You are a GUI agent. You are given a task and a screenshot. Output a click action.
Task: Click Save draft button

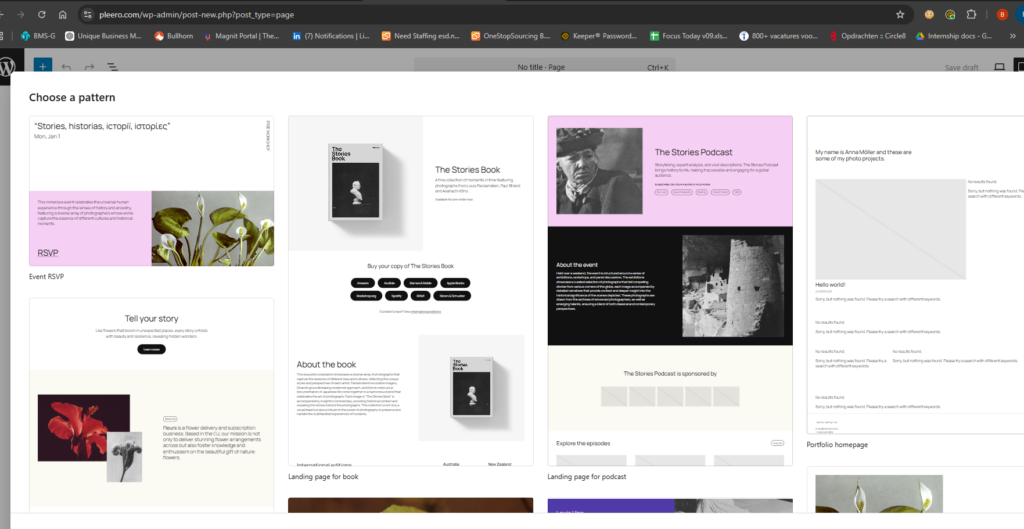pos(961,67)
